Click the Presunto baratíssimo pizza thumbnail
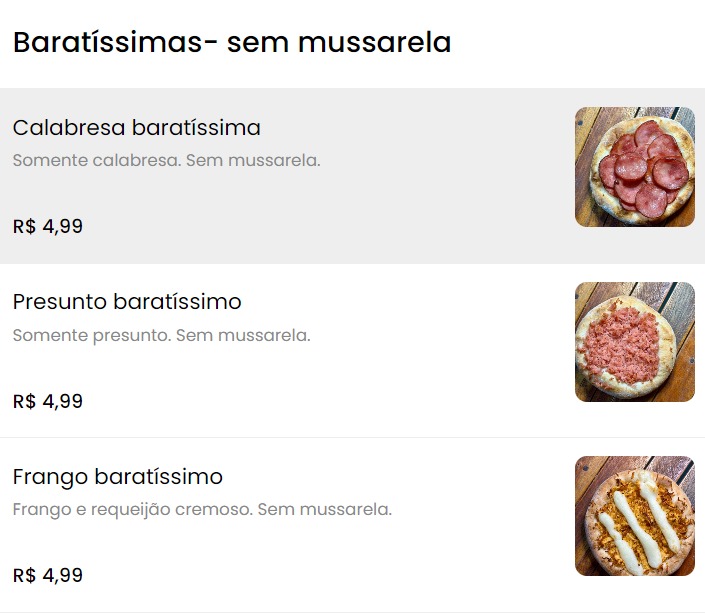This screenshot has height=613, width=705. coord(634,341)
